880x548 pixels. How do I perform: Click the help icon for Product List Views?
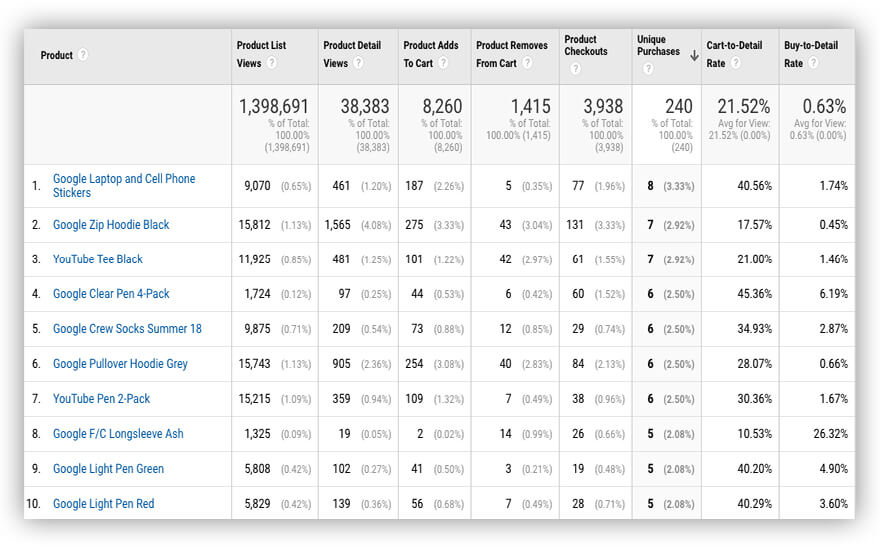[x=272, y=63]
